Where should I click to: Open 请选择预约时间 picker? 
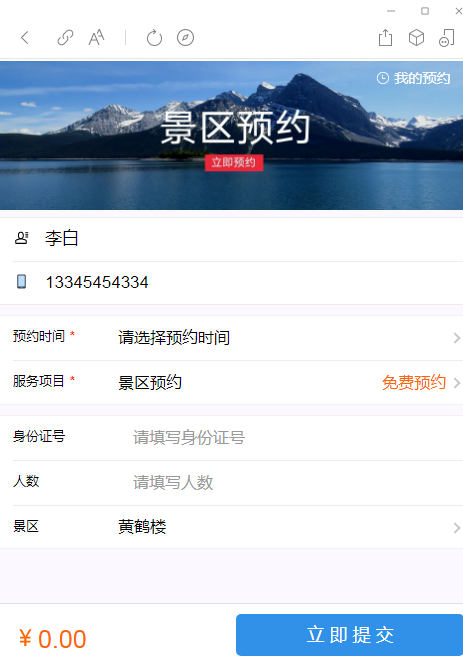pyautogui.click(x=174, y=338)
